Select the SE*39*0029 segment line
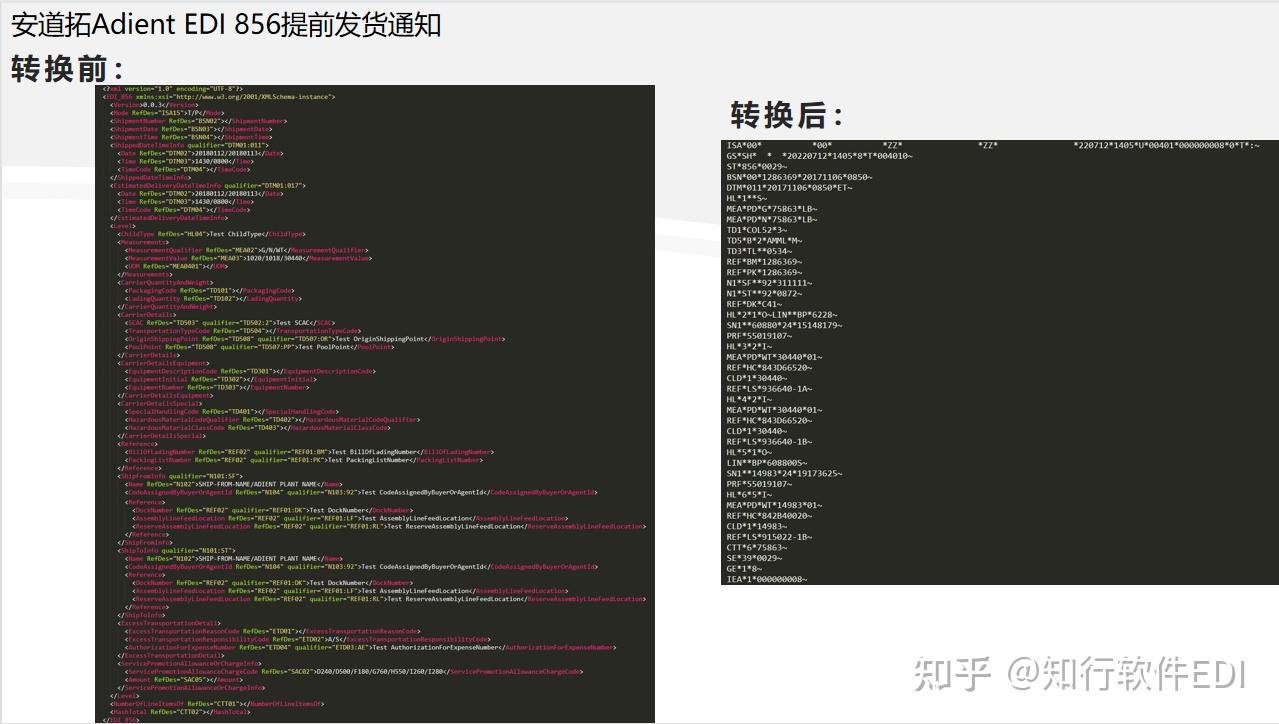The height and width of the screenshot is (724, 1279). click(752, 559)
